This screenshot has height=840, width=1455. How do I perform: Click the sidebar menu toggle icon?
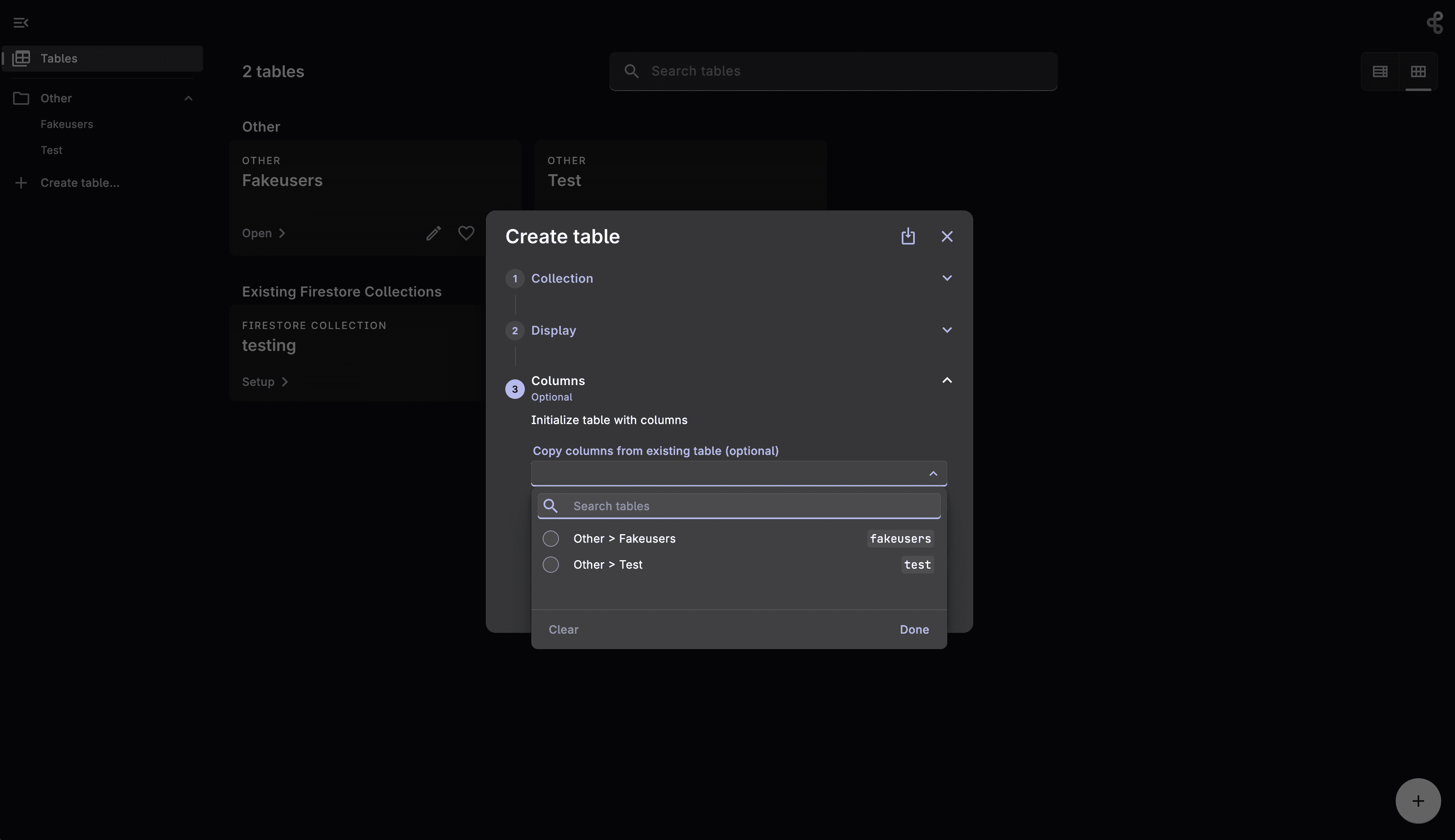tap(20, 21)
